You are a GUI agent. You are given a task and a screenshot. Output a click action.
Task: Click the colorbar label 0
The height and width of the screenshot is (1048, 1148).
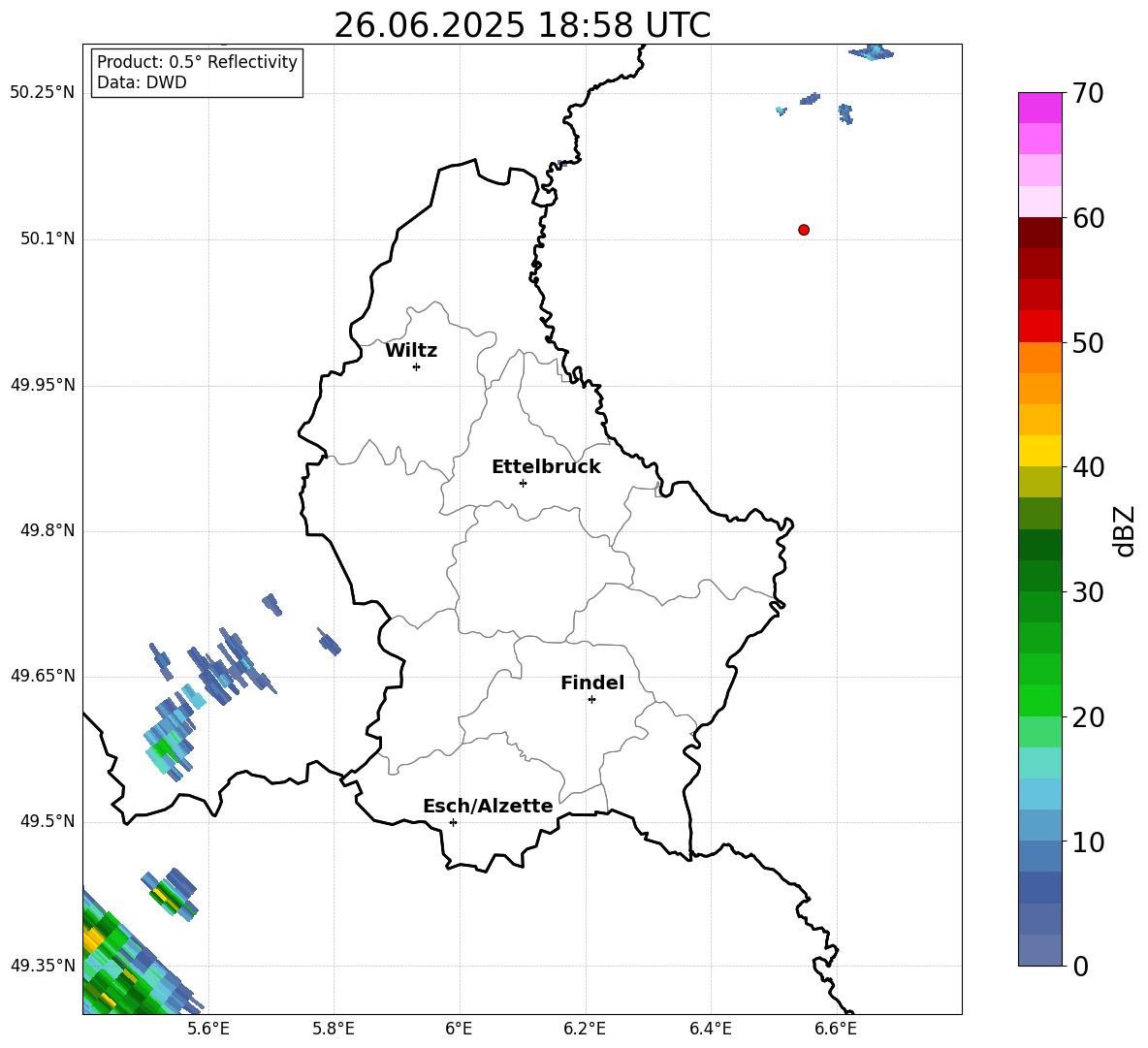click(x=1080, y=966)
